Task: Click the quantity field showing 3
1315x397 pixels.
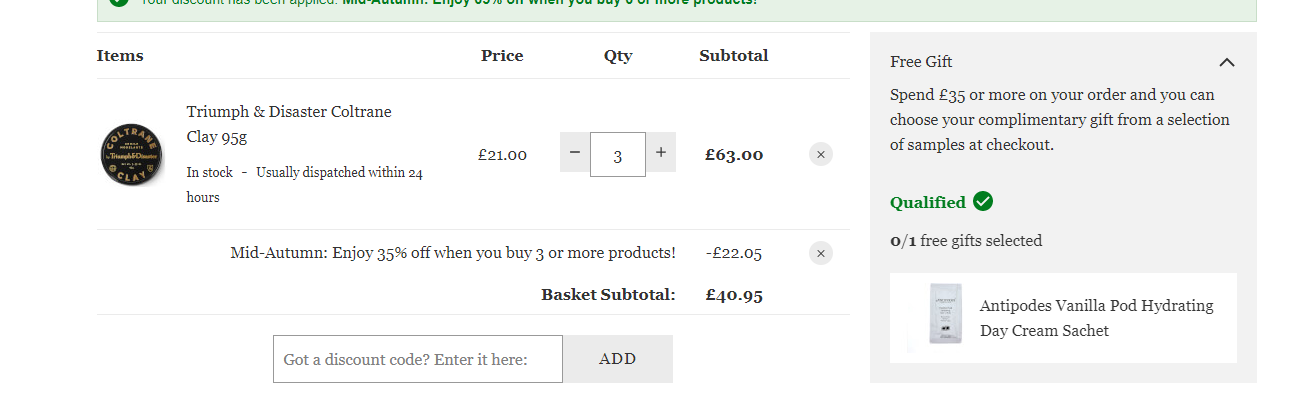Action: point(618,155)
